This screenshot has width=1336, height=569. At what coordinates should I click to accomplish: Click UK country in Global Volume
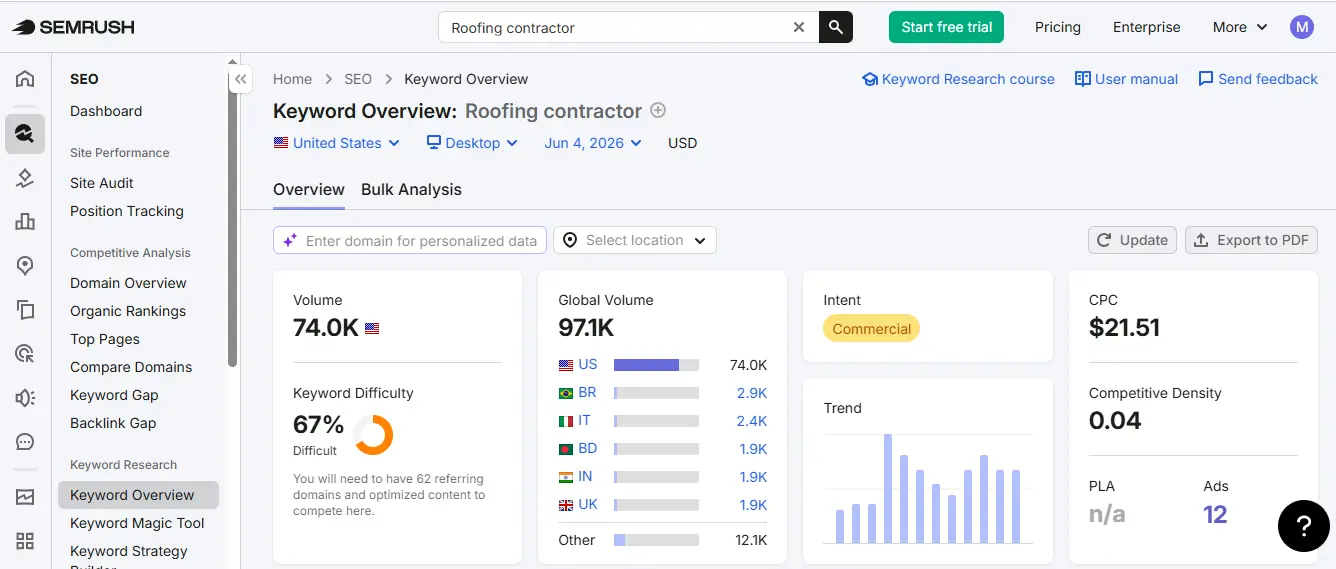click(587, 505)
